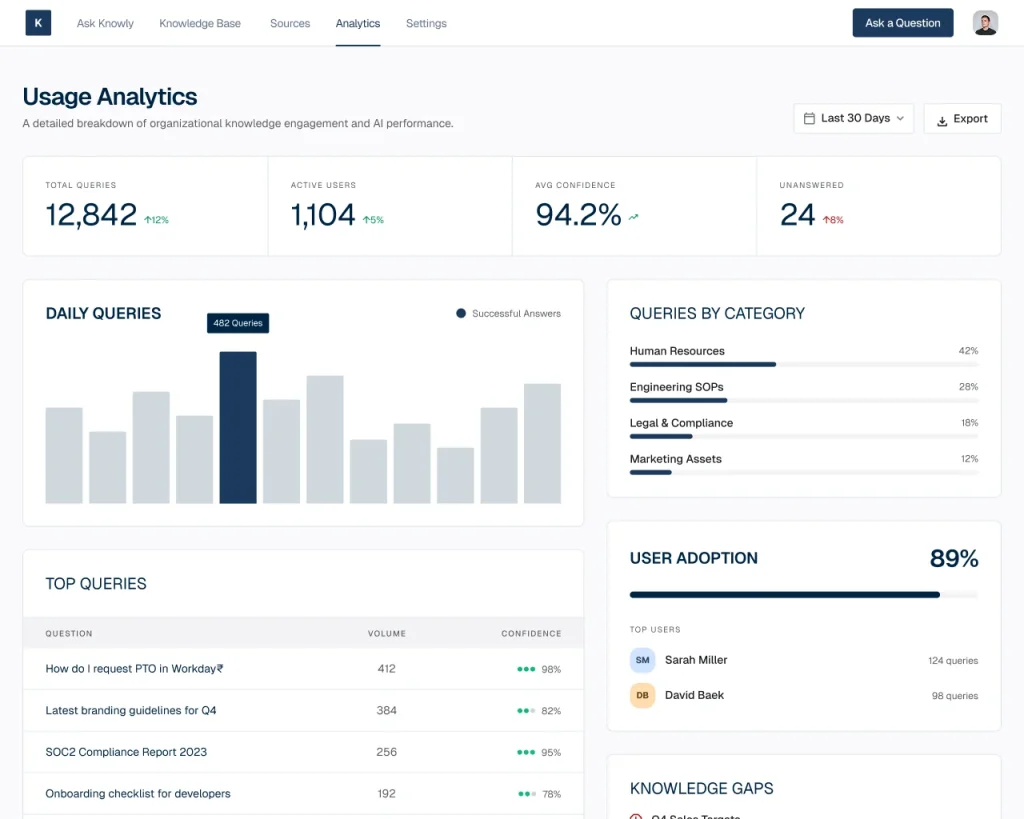Click the volume value 384
The image size is (1024, 819).
tap(387, 711)
